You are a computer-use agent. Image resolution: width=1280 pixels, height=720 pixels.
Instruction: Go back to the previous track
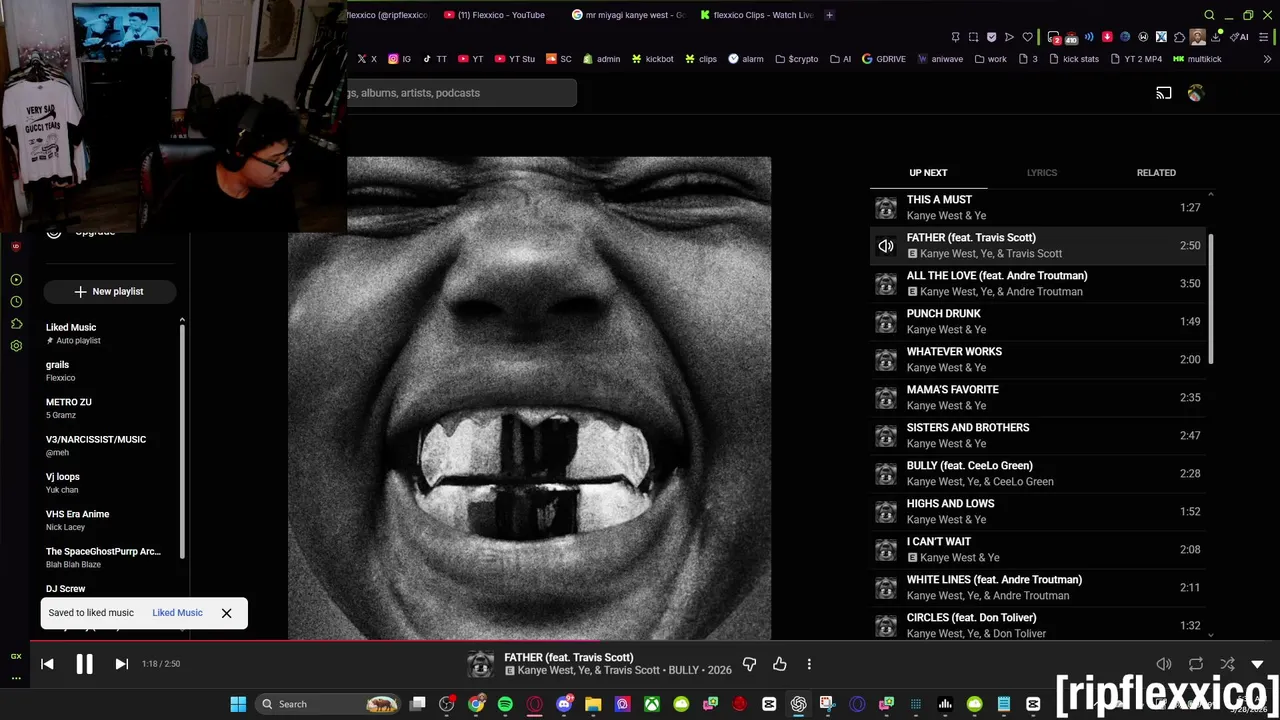tap(47, 664)
